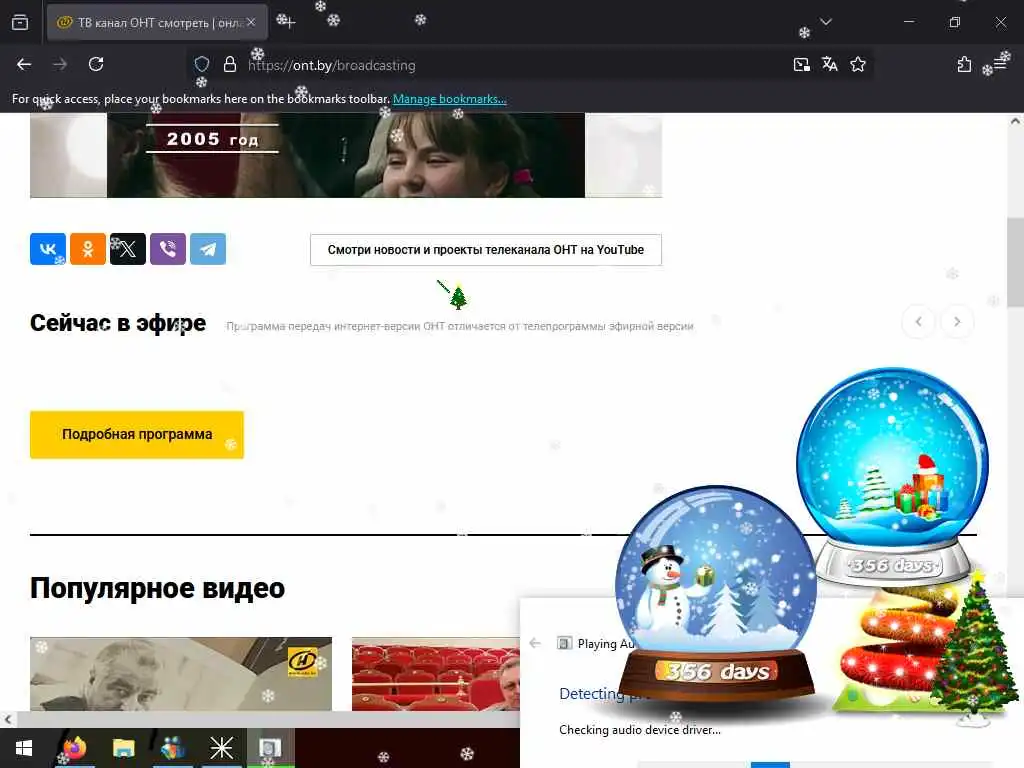
Task: Share page via X (Twitter) icon
Action: coord(128,249)
